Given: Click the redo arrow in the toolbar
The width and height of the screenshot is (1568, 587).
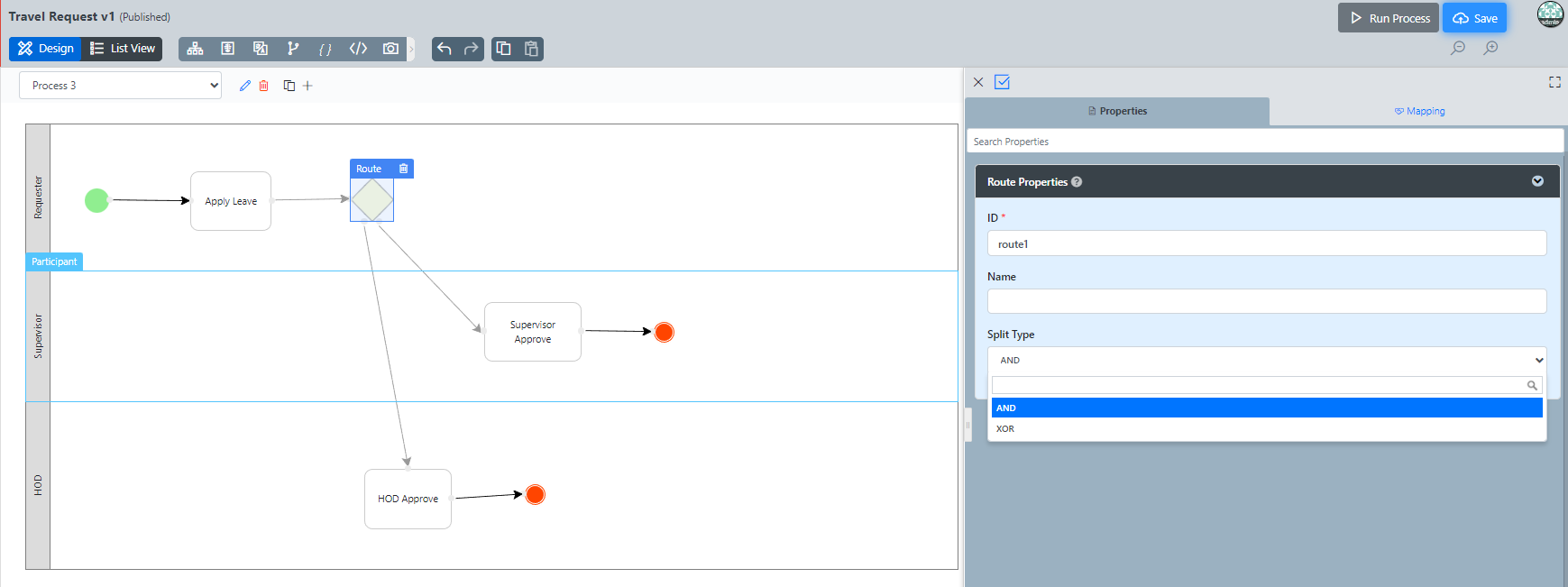Looking at the screenshot, I should click(471, 49).
